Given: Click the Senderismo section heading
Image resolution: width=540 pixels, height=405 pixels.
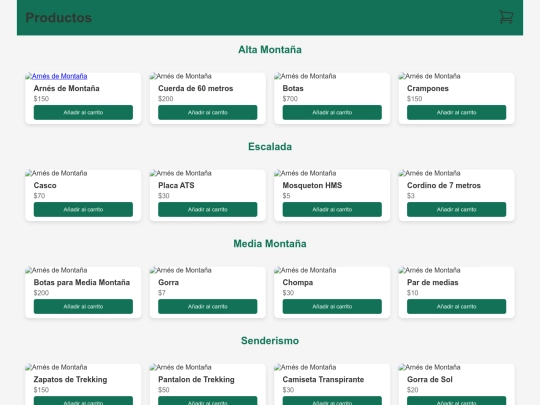Looking at the screenshot, I should pos(270,341).
